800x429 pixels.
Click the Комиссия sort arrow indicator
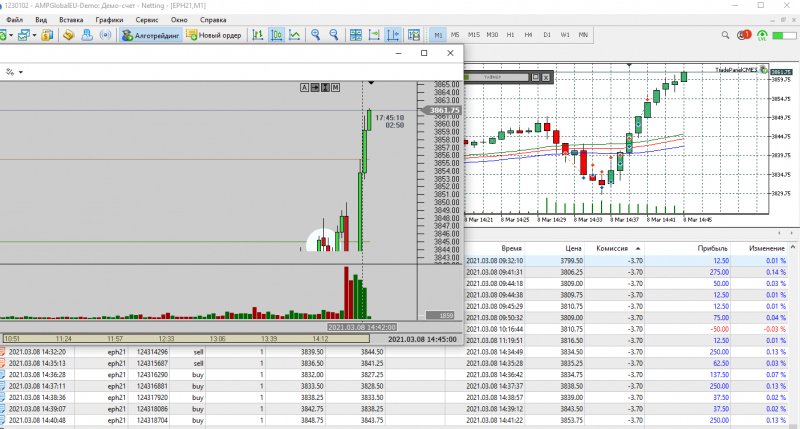[x=638, y=248]
